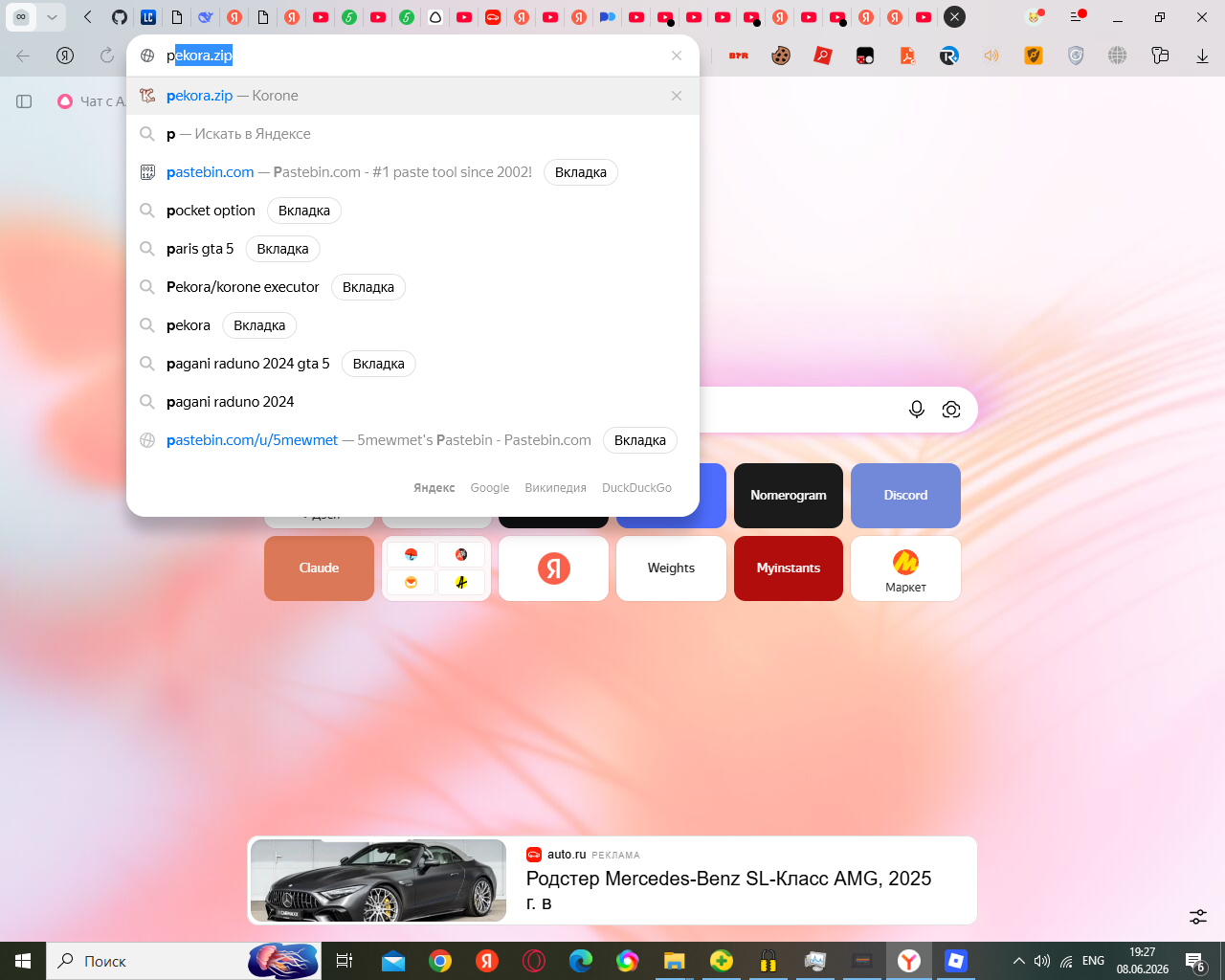Image resolution: width=1225 pixels, height=980 pixels.
Task: Remove the pekora.zip suggestion
Action: coord(677,96)
